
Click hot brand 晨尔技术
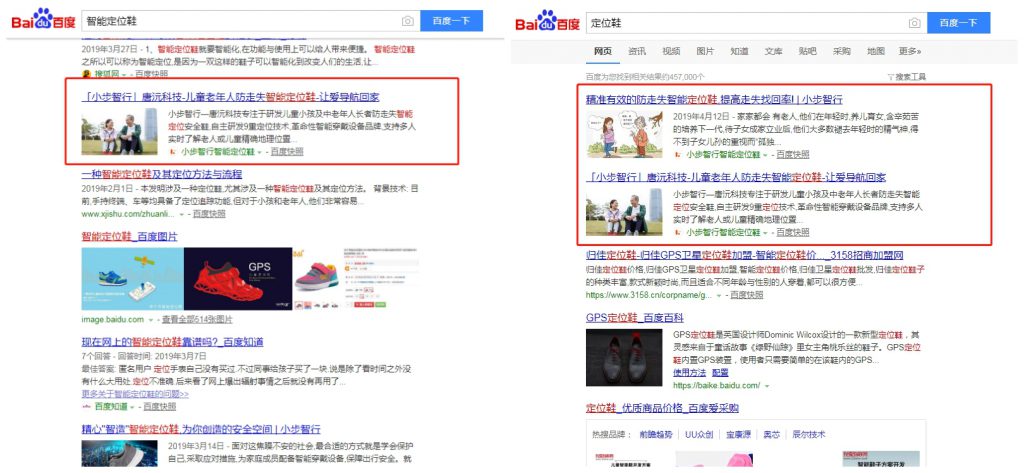(x=808, y=434)
